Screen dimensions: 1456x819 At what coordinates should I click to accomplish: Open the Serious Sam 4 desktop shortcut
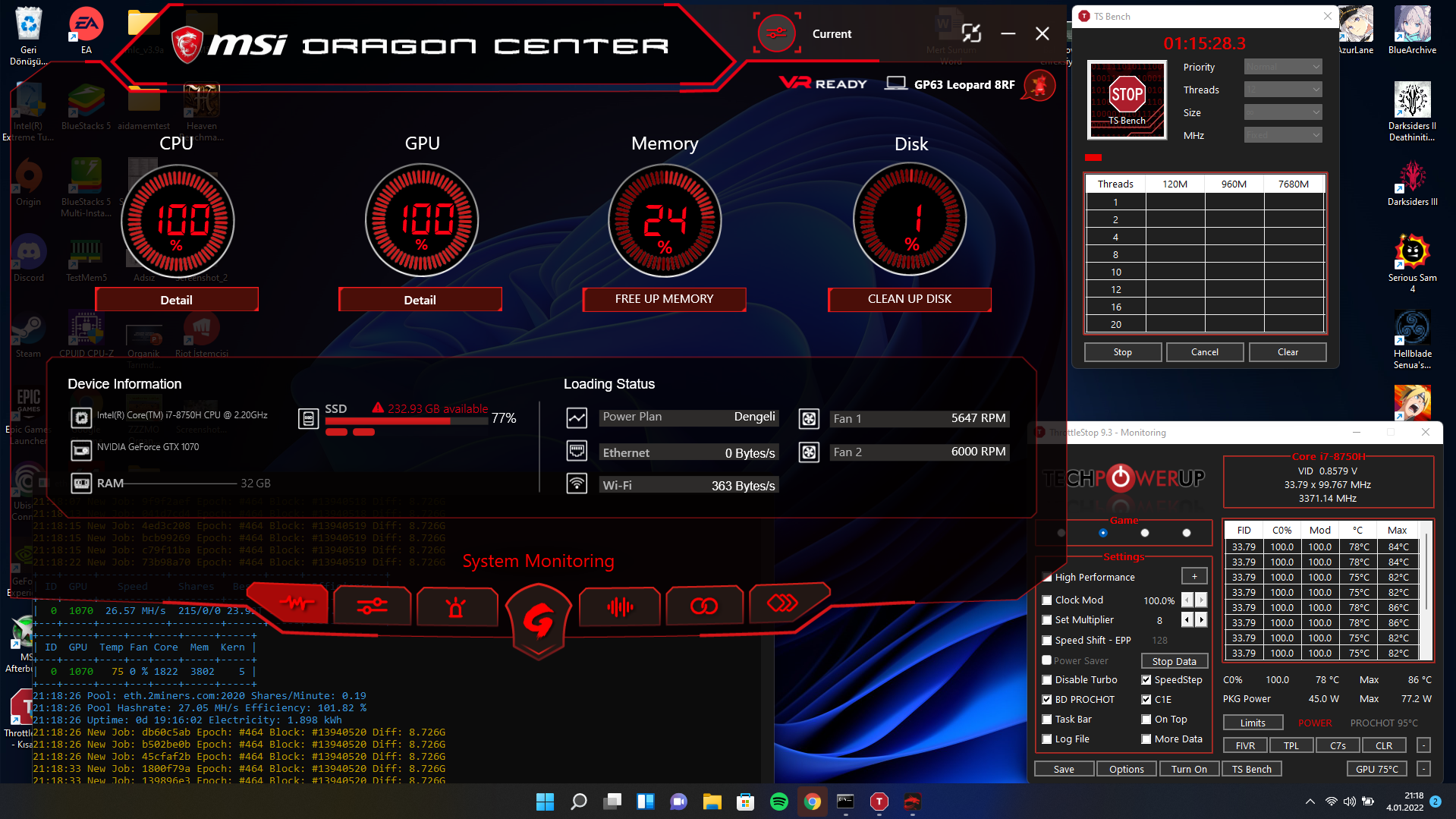pyautogui.click(x=1412, y=263)
